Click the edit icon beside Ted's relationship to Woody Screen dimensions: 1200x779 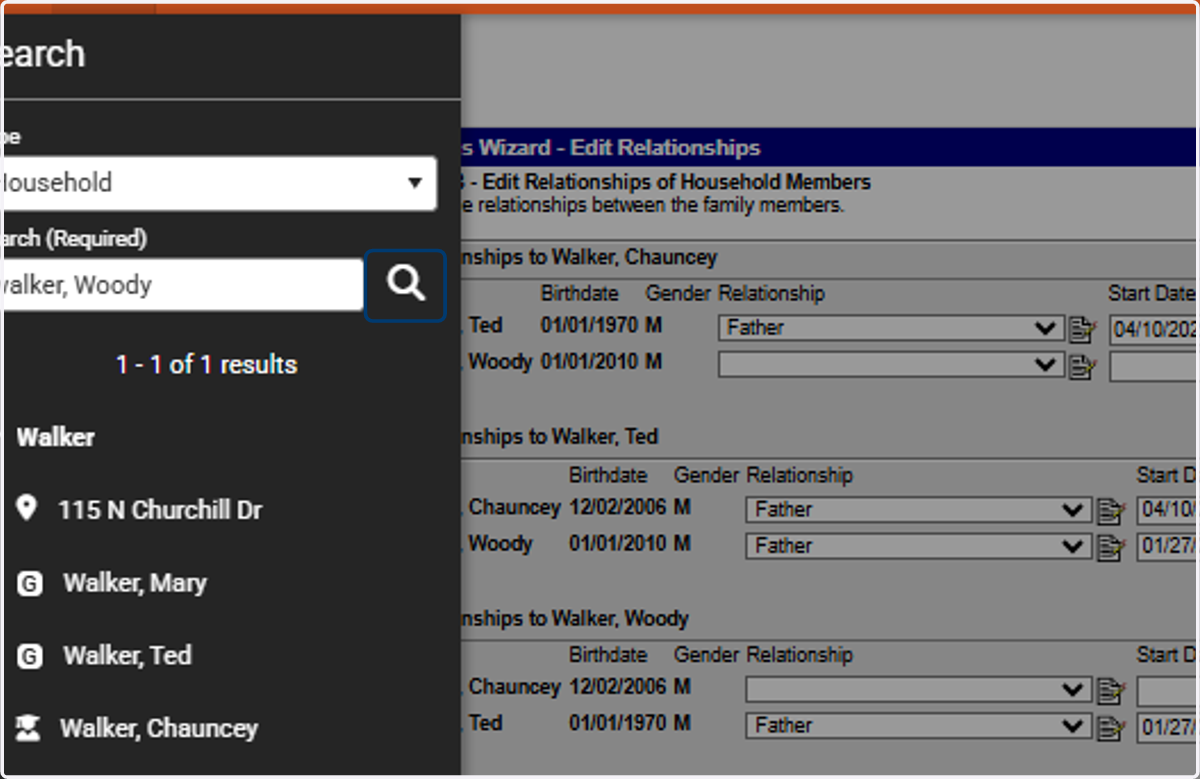pos(1109,729)
